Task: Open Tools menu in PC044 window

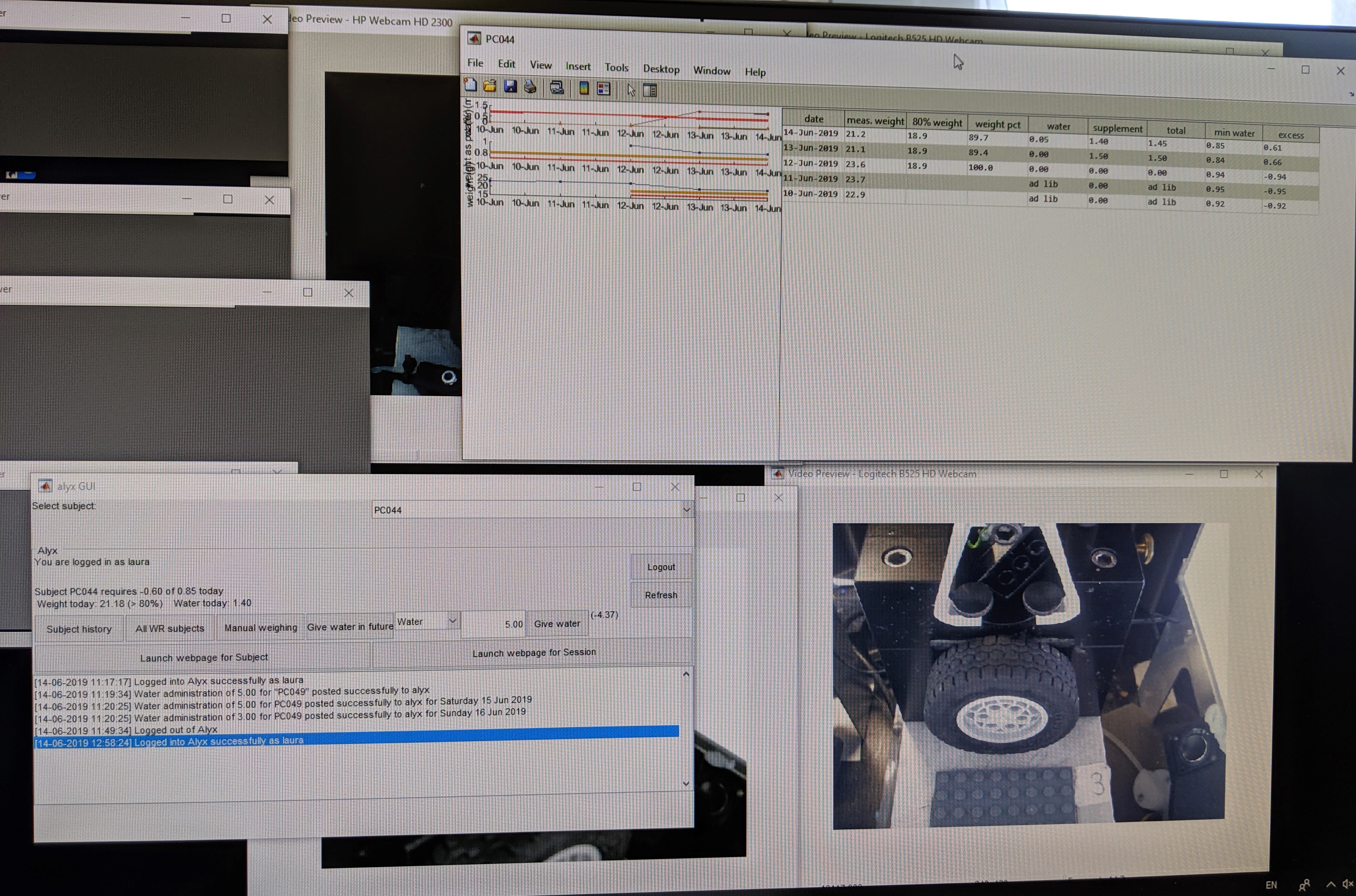Action: [x=616, y=67]
